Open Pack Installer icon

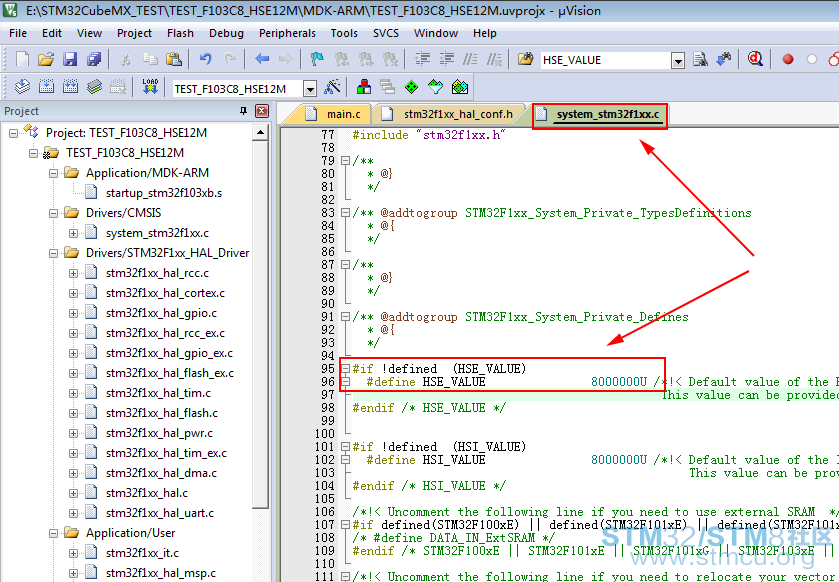tap(460, 87)
